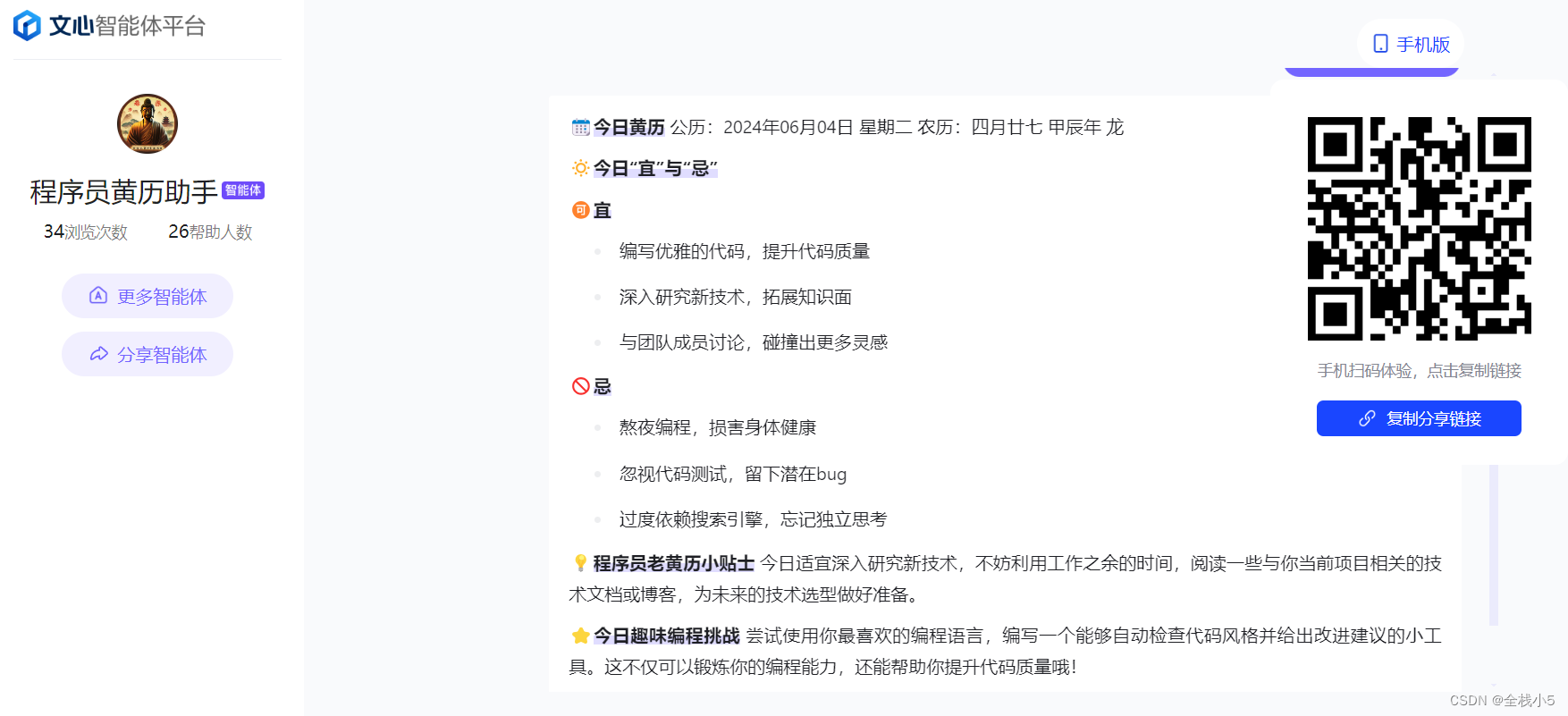This screenshot has width=1568, height=716.
Task: Click the 文心智能体平台 title text
Action: [x=127, y=26]
